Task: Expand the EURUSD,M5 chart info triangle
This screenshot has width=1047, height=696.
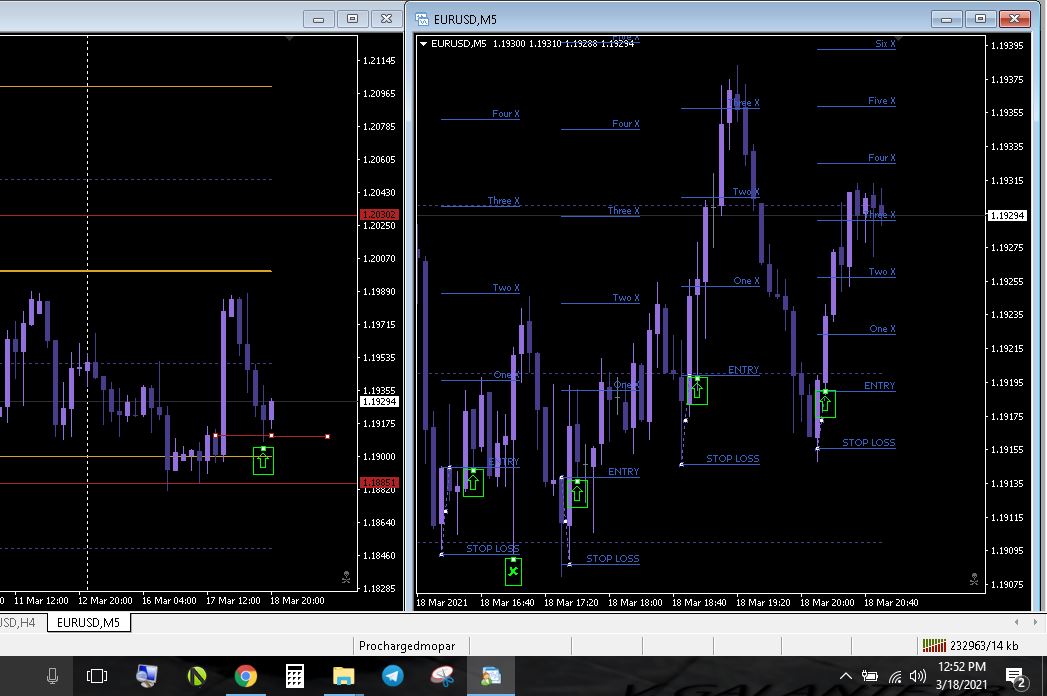Action: click(x=424, y=44)
